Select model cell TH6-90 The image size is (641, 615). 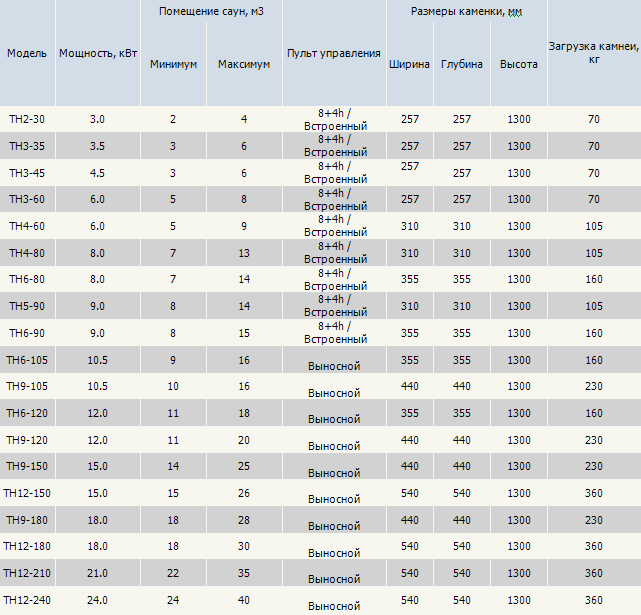click(x=27, y=333)
